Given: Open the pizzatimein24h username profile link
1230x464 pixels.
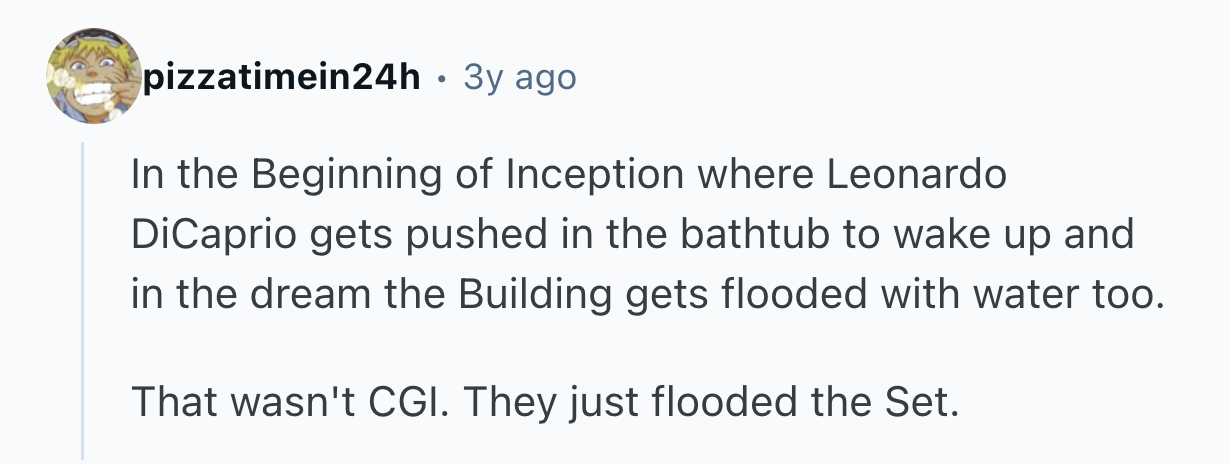Looking at the screenshot, I should 281,77.
